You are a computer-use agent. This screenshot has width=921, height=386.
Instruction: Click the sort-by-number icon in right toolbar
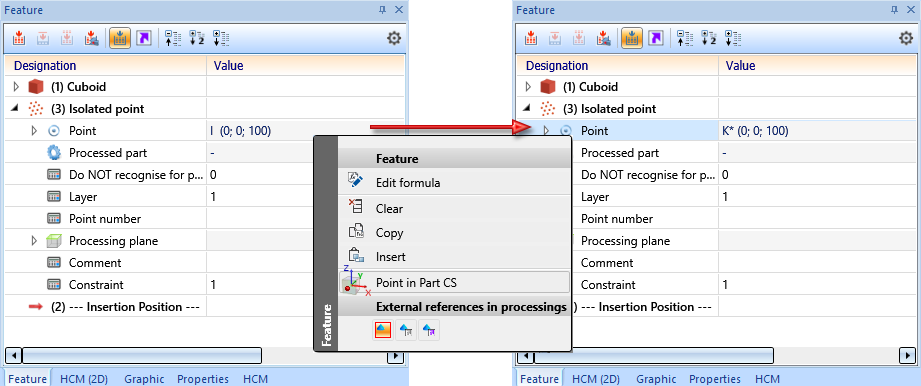pyautogui.click(x=708, y=39)
